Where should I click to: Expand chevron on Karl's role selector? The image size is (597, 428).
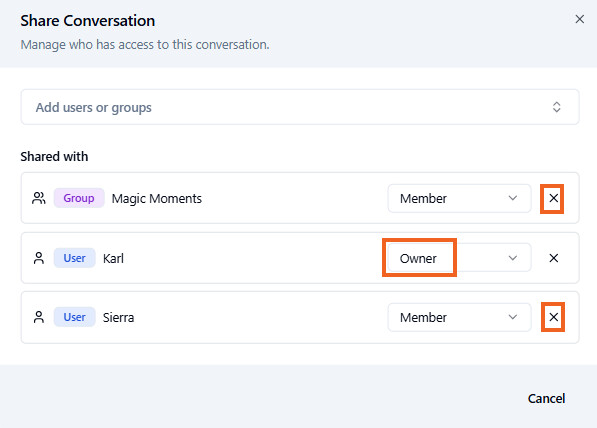pos(512,258)
